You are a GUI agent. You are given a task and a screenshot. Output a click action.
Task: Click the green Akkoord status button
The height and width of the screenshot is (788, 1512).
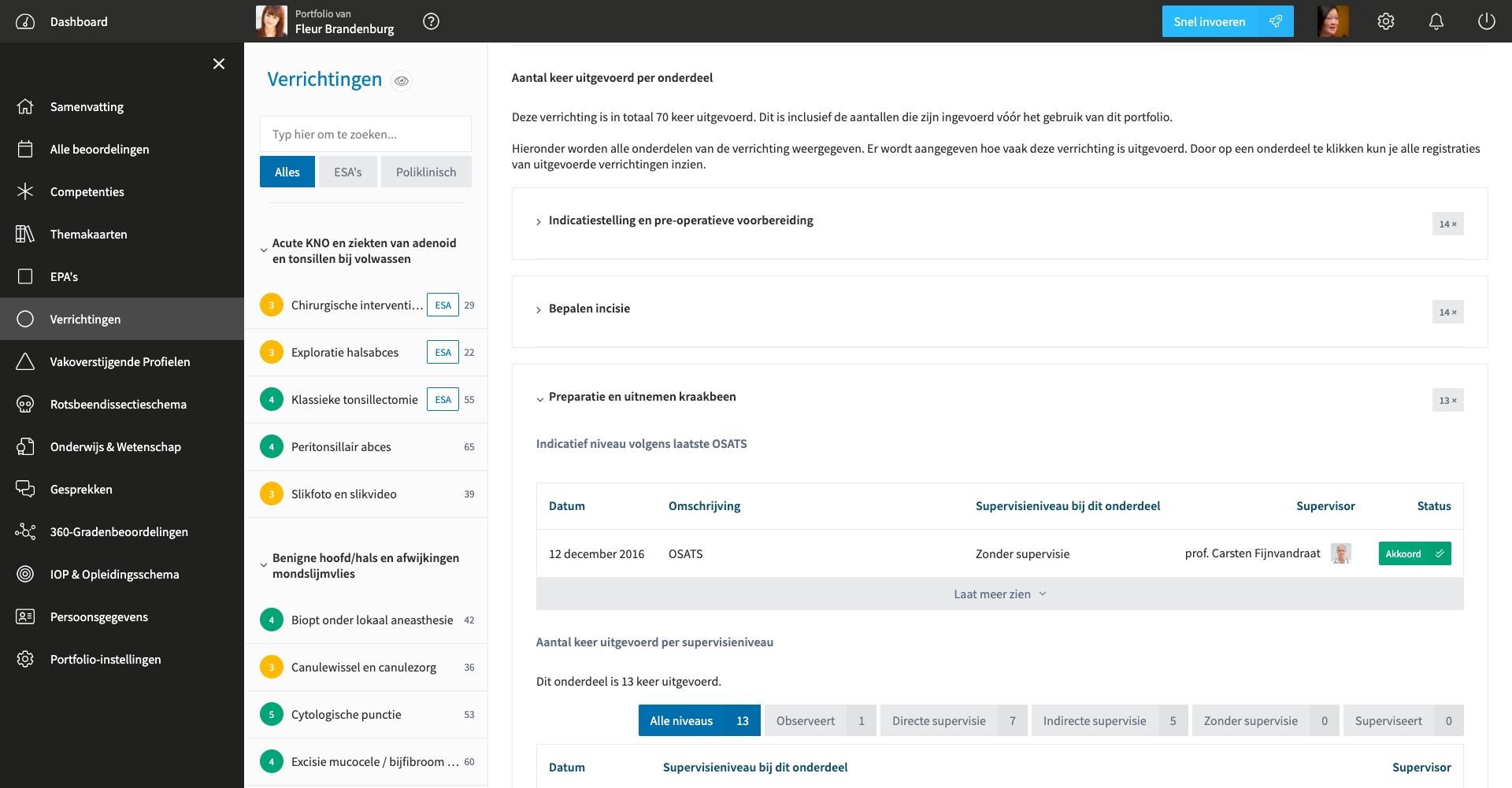pos(1414,553)
